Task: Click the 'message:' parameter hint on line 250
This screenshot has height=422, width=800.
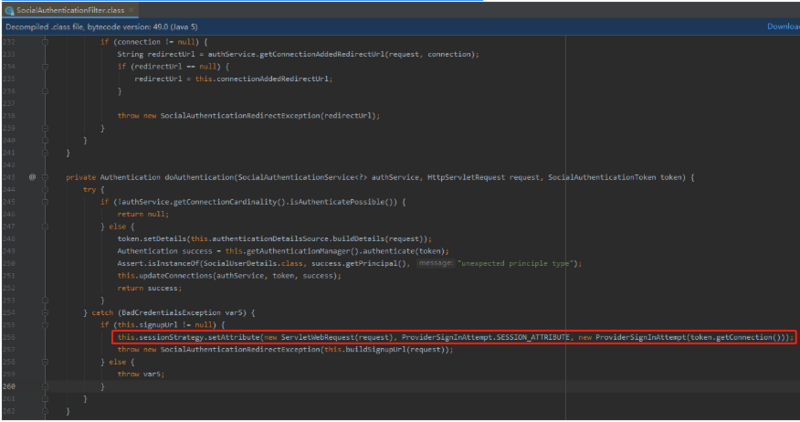Action: [x=435, y=263]
